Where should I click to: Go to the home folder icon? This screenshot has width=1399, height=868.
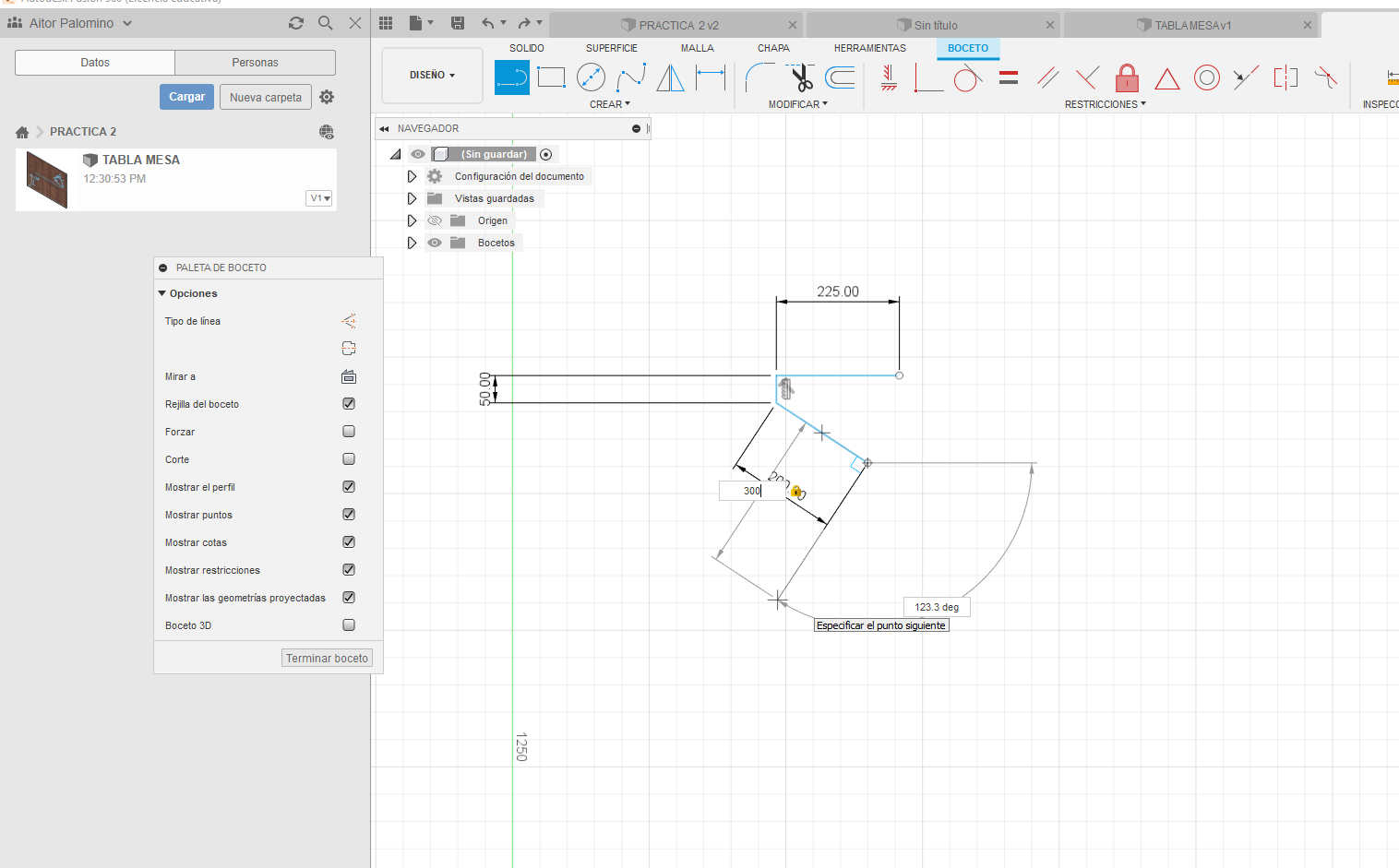[x=22, y=132]
